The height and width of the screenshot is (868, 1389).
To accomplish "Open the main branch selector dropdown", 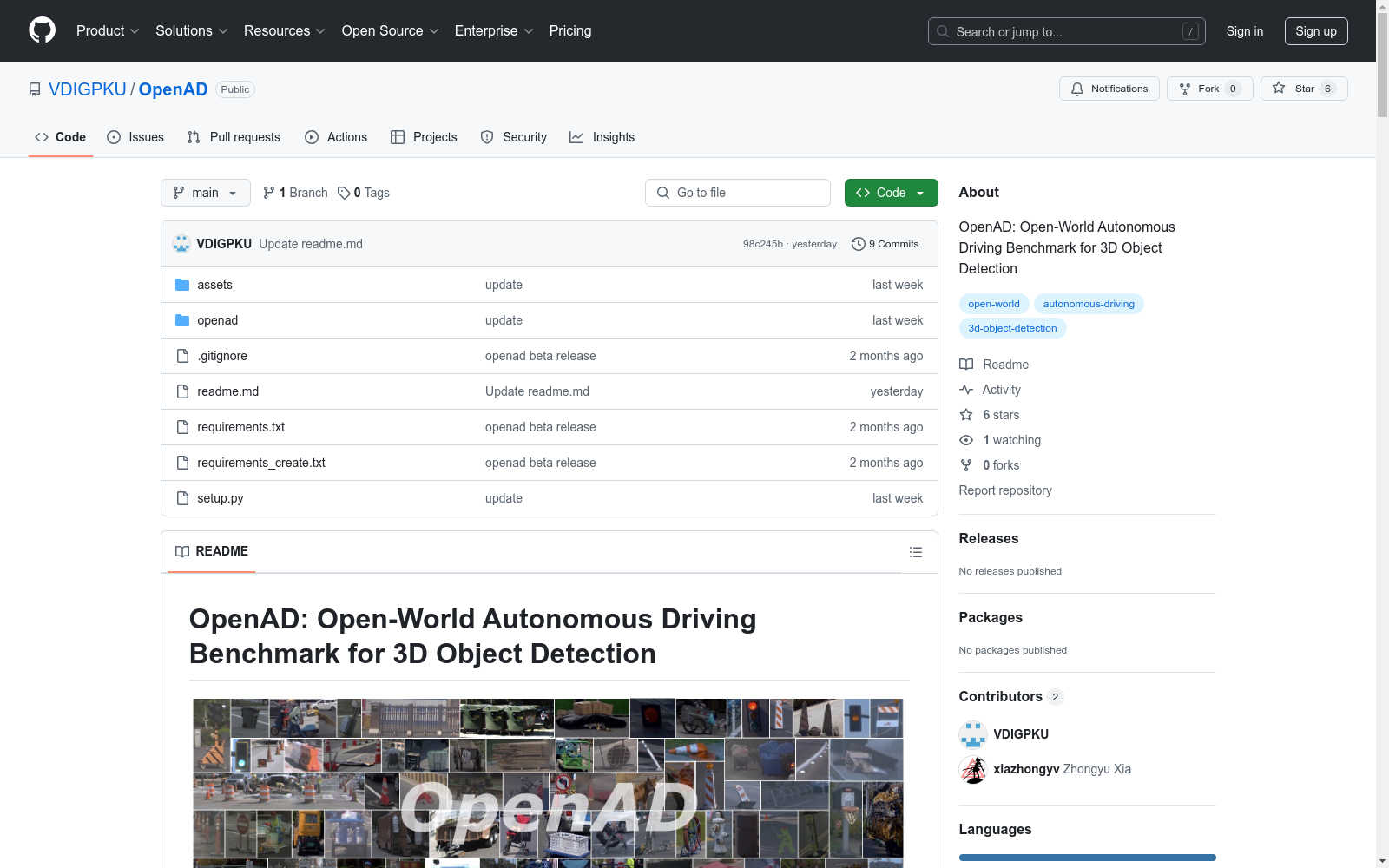I will coord(206,193).
